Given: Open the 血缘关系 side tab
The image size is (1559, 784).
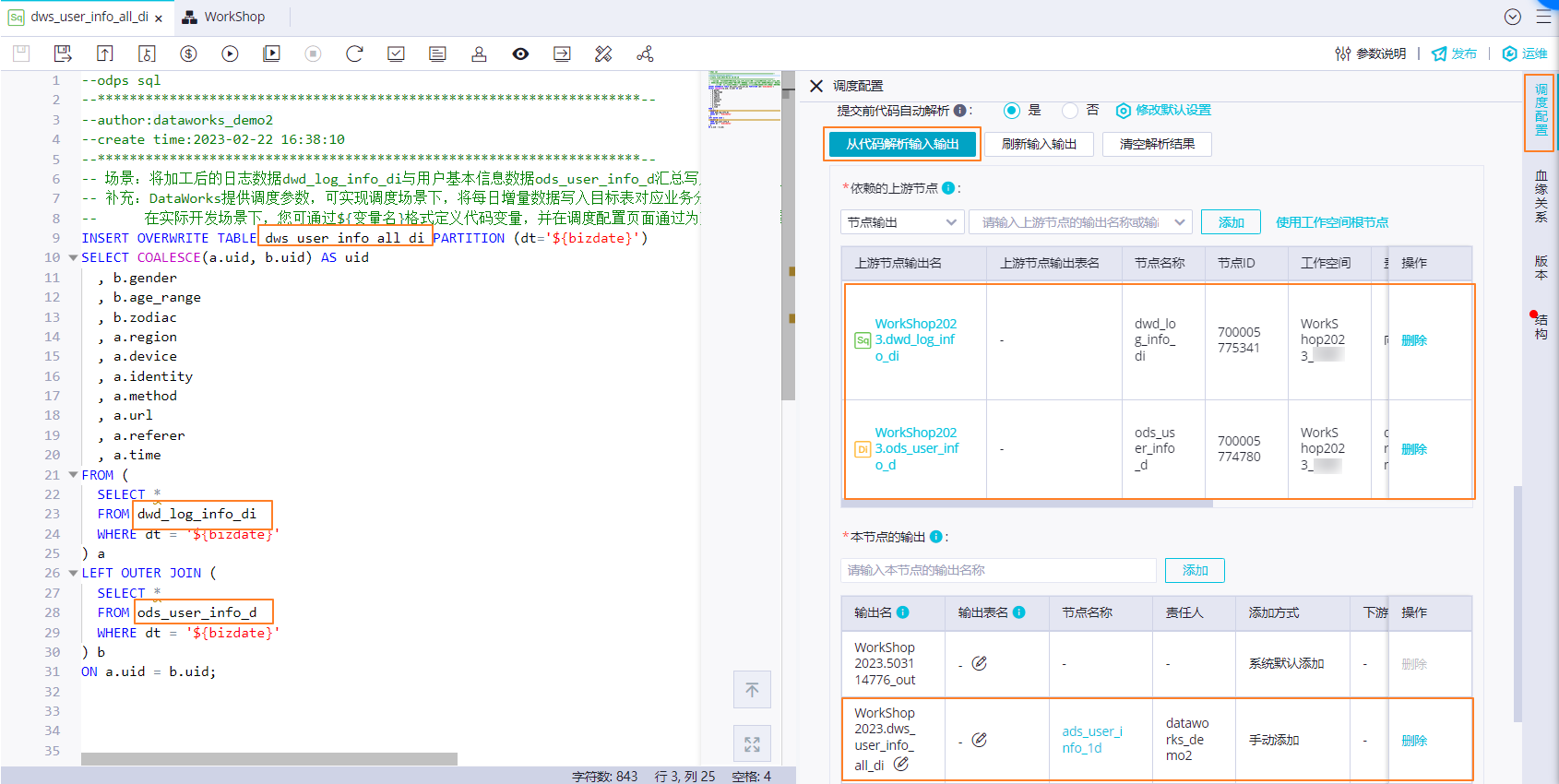Looking at the screenshot, I should tap(1541, 196).
